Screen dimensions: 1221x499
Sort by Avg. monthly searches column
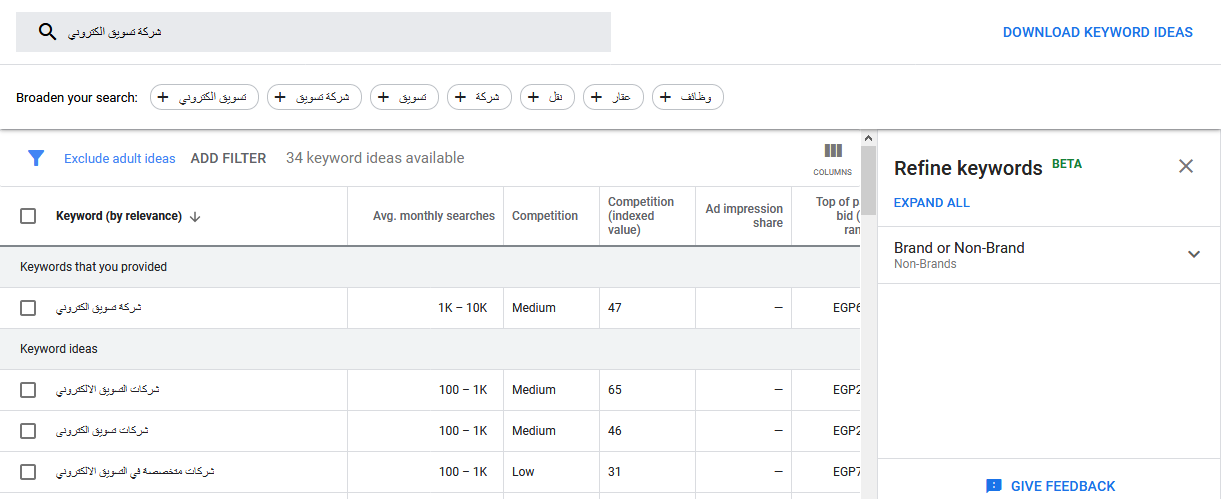coord(433,216)
